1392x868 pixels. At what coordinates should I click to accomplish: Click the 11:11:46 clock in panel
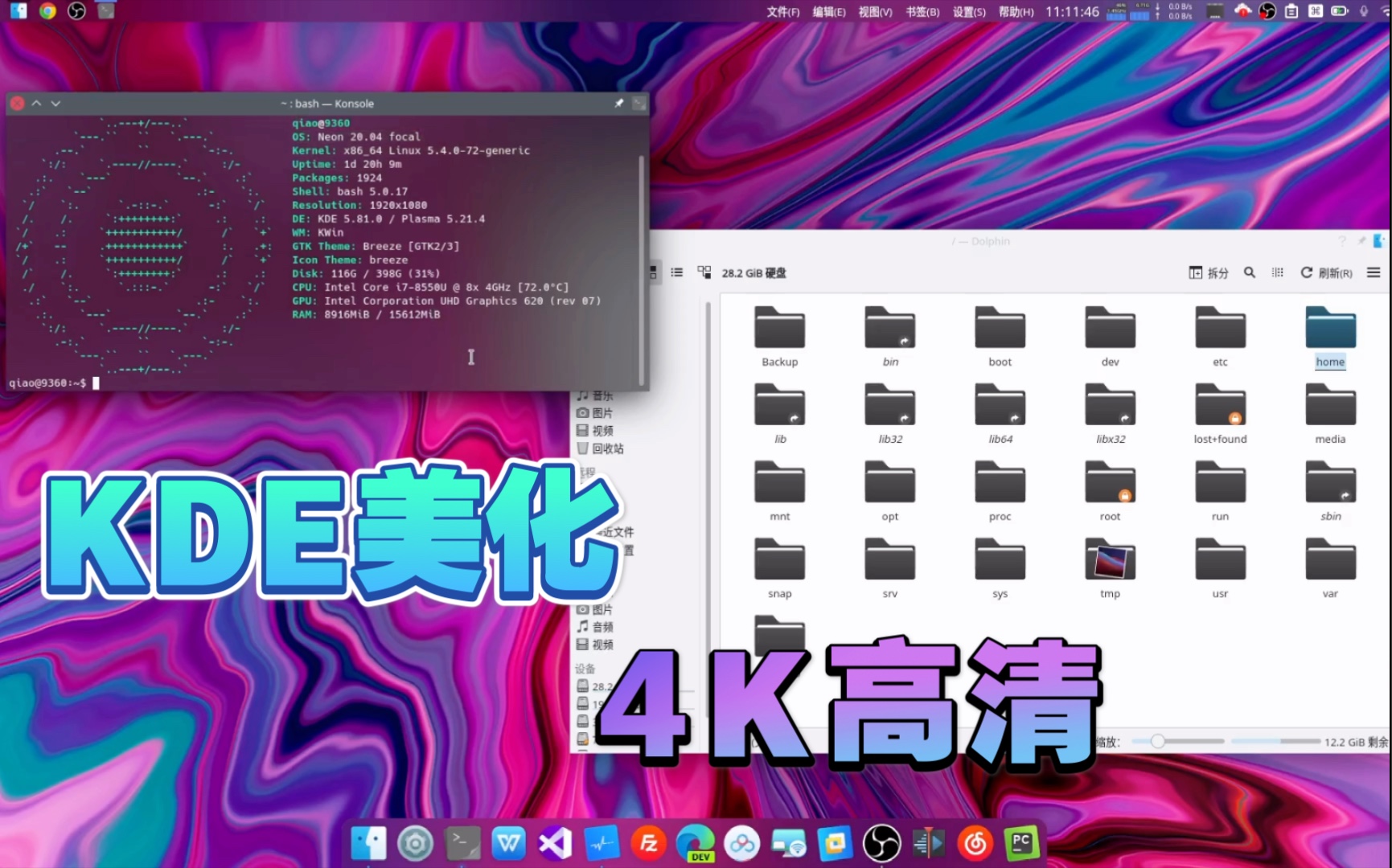[x=1072, y=11]
